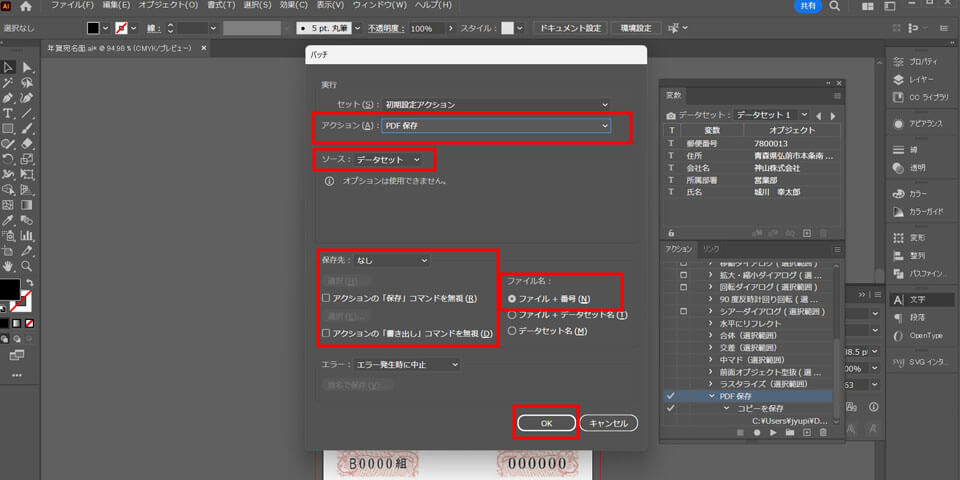Viewport: 960px width, 480px height.
Task: Click the Zoom magnifier tool
Action: [27, 267]
